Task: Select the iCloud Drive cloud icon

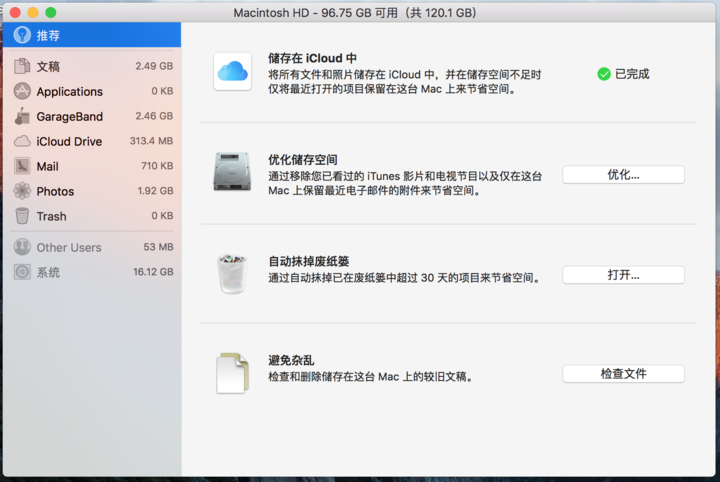Action: click(22, 141)
